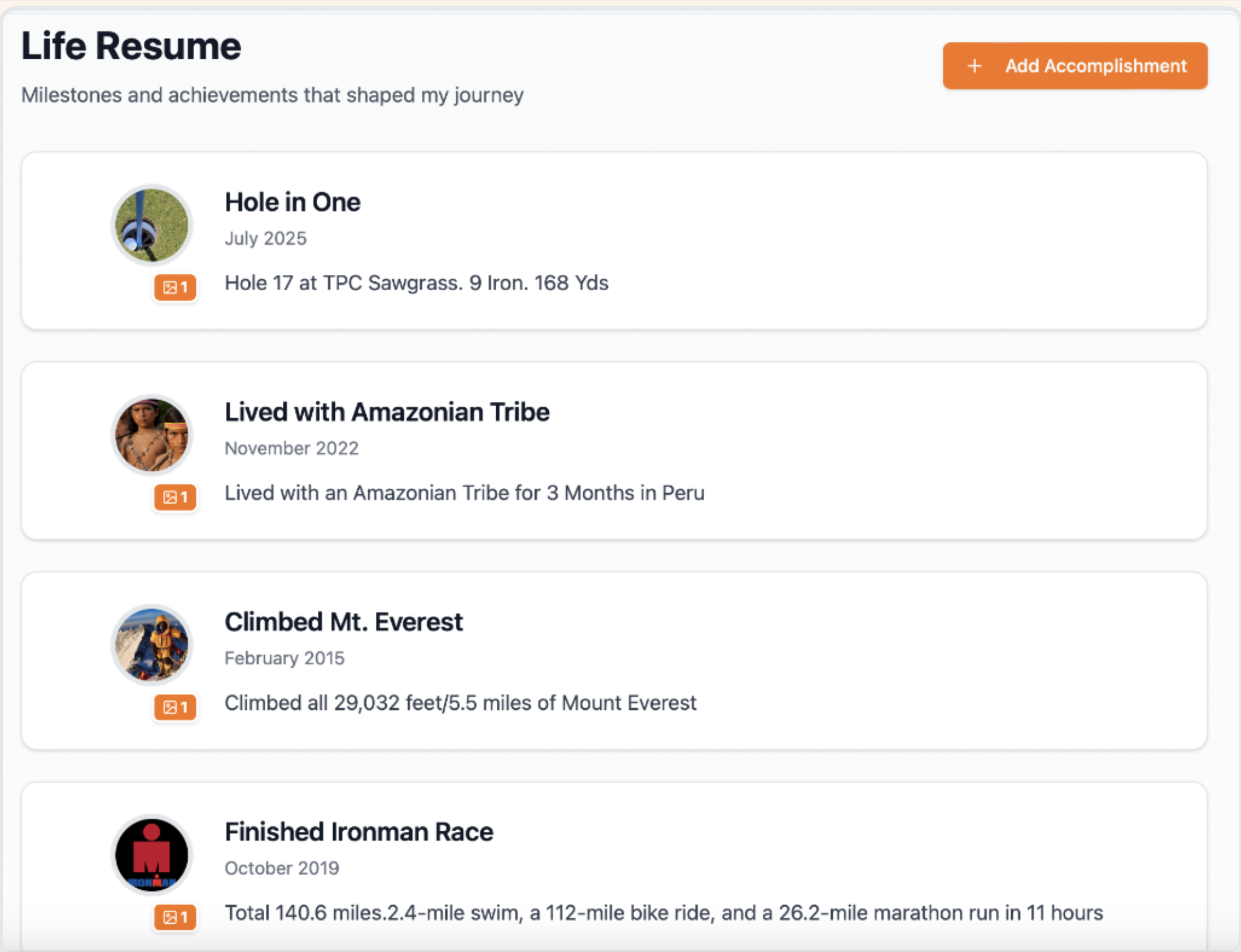Screen dimensions: 1241x952
Task: Open the photo badge on Amazonian Tribe card
Action: click(174, 498)
